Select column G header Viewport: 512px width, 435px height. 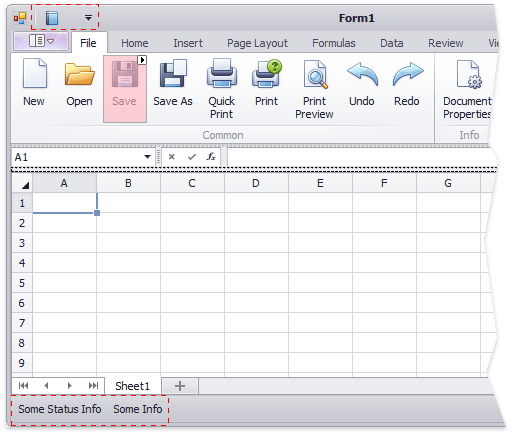pos(448,183)
